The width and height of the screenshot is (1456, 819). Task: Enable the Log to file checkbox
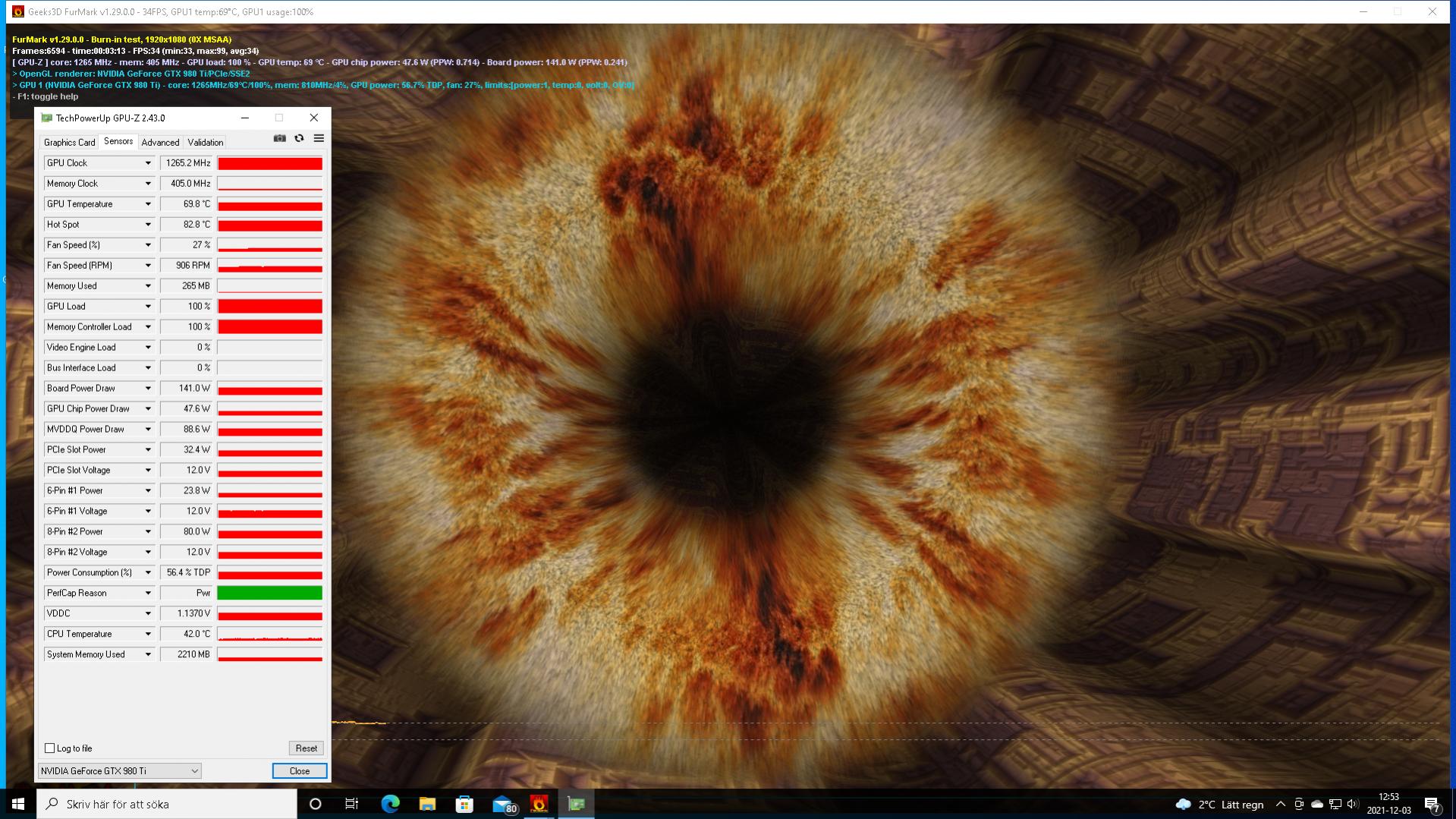pyautogui.click(x=50, y=748)
